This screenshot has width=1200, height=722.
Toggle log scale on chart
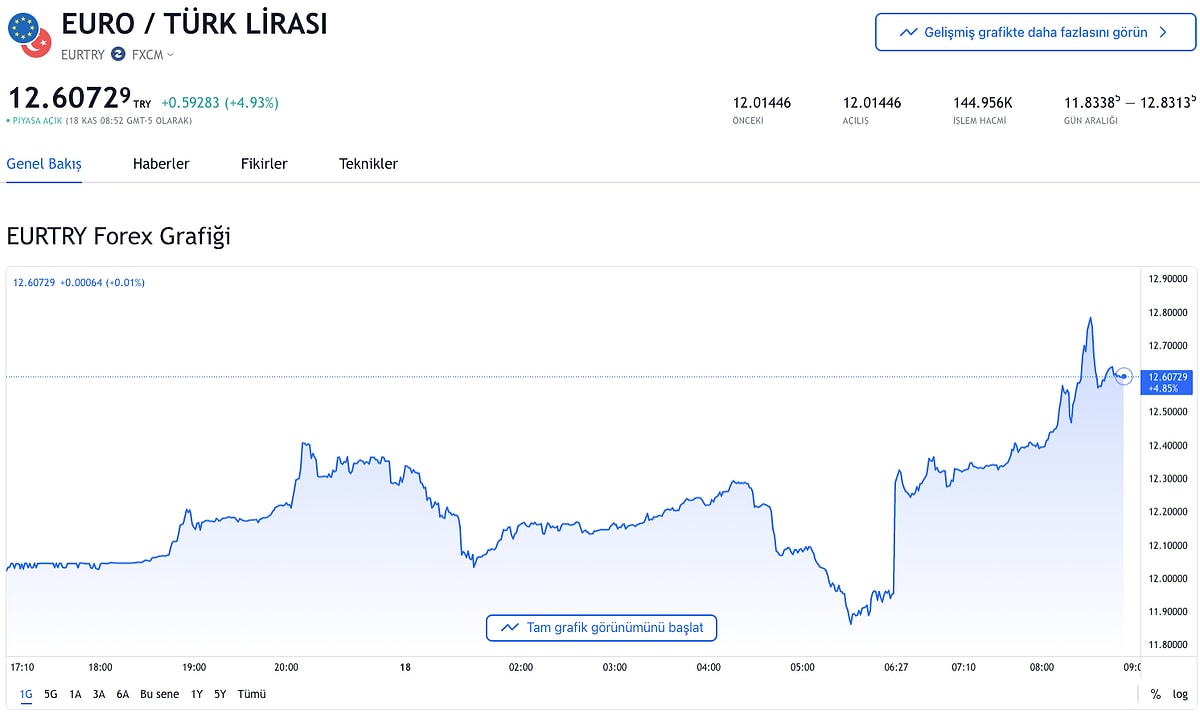point(1180,694)
